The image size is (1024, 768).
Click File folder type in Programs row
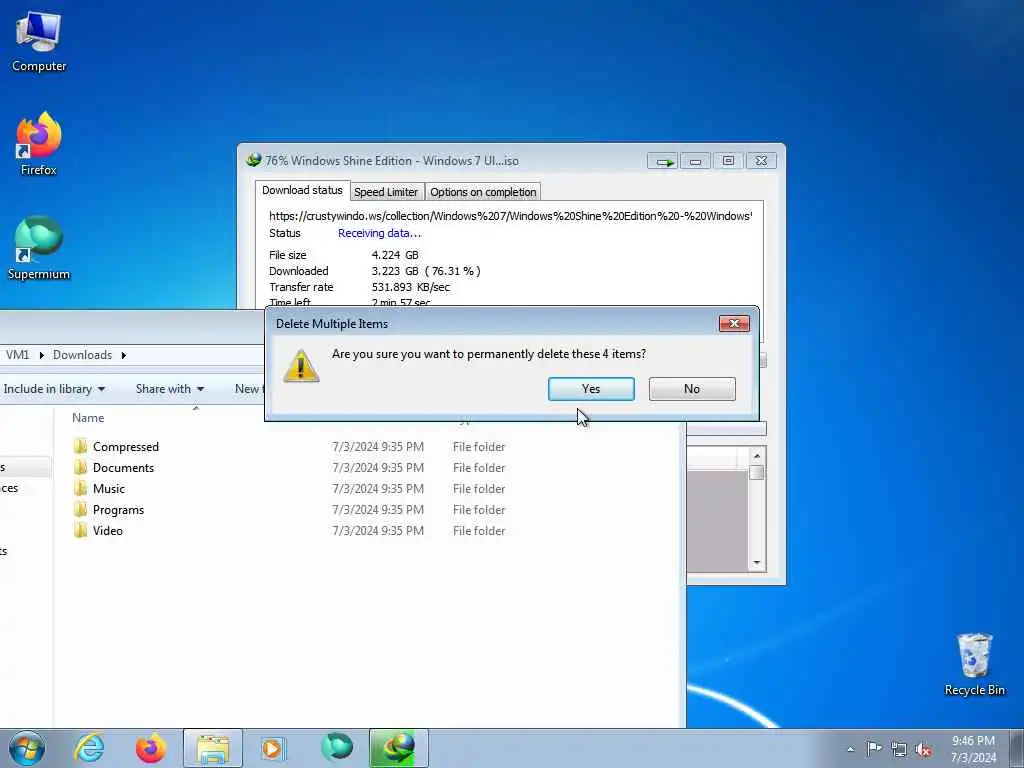click(x=479, y=509)
